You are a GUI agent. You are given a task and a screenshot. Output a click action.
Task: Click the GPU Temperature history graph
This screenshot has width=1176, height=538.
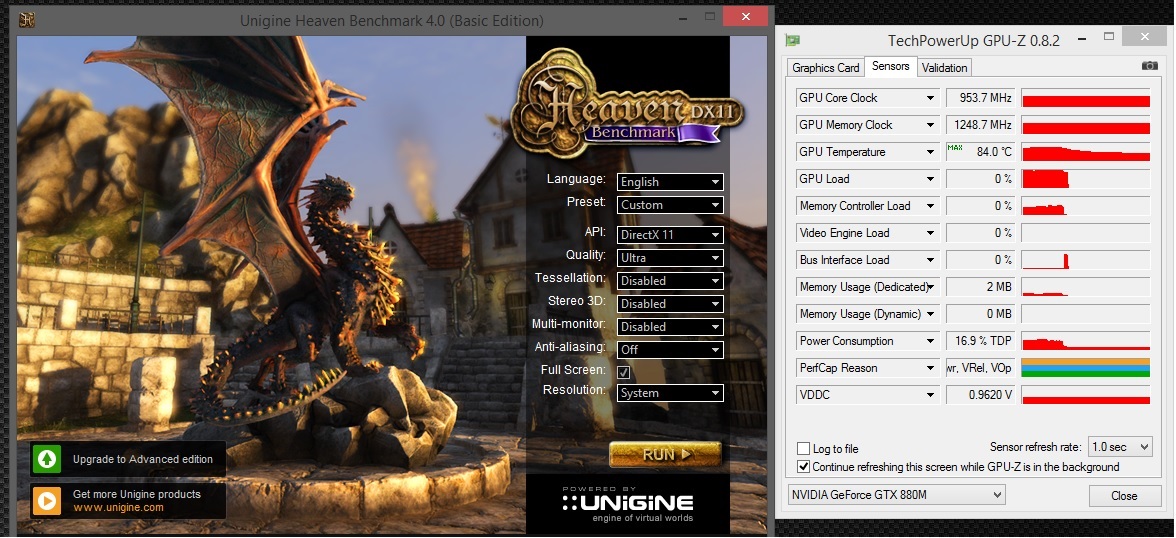pyautogui.click(x=1085, y=152)
